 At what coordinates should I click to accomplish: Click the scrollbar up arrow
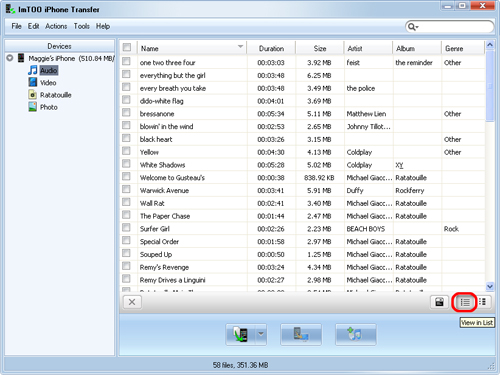[x=490, y=45]
